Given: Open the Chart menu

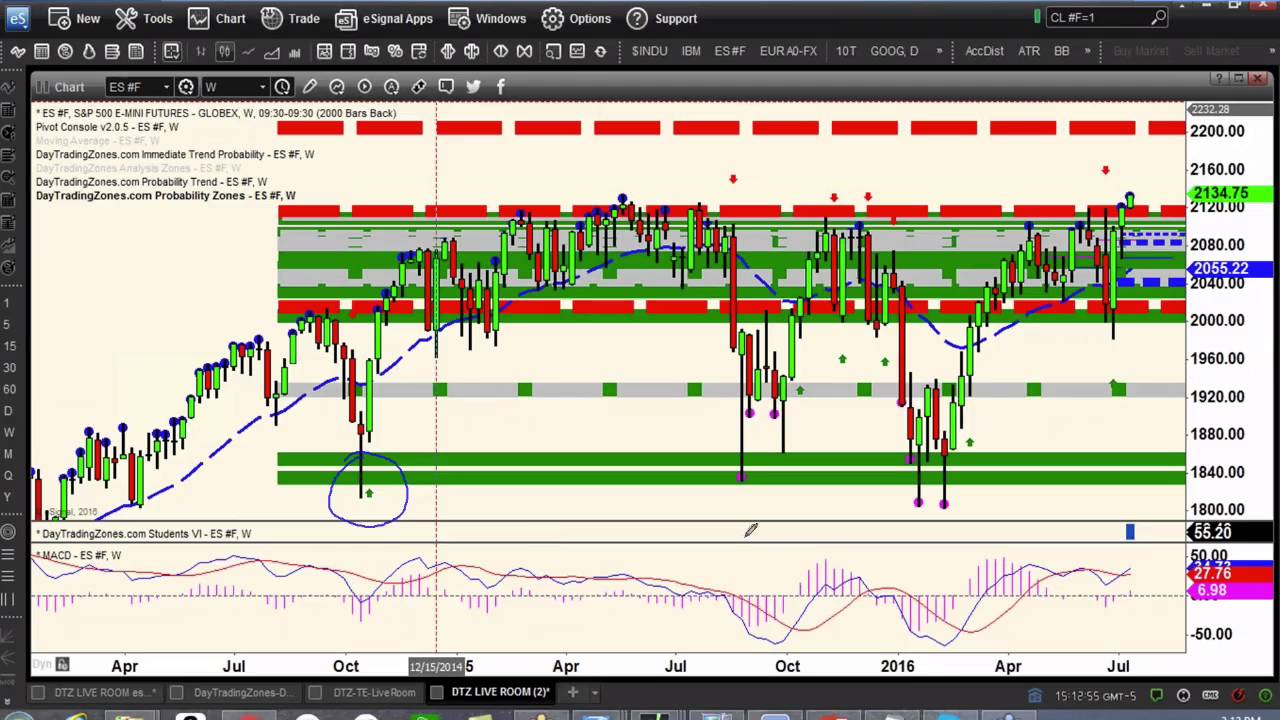Looking at the screenshot, I should coord(217,18).
